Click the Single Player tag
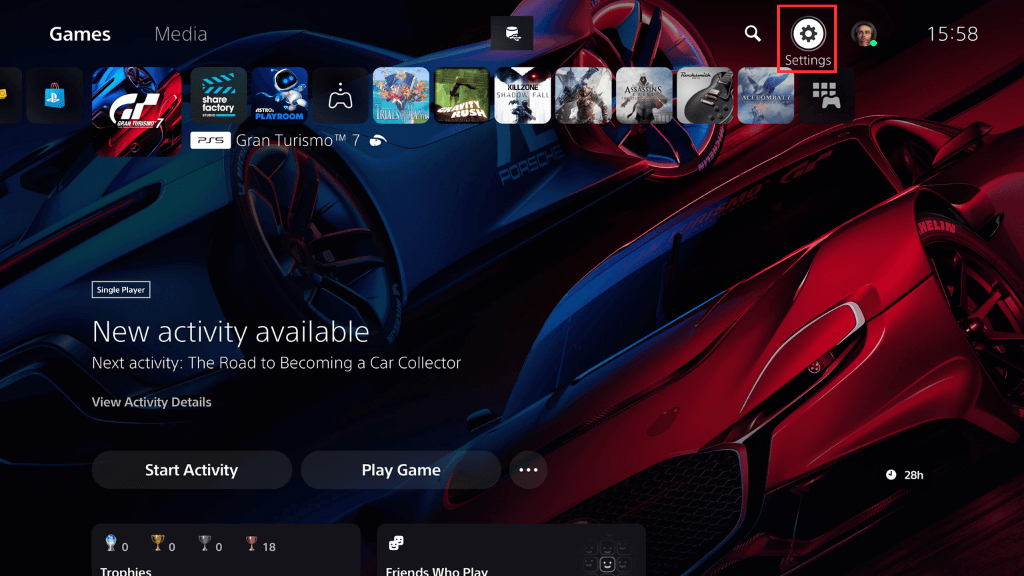 point(121,289)
